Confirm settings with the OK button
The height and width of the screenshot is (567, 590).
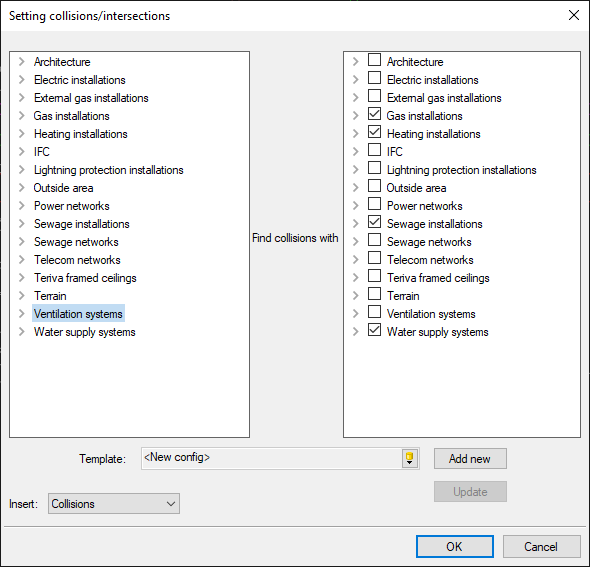pyautogui.click(x=455, y=546)
